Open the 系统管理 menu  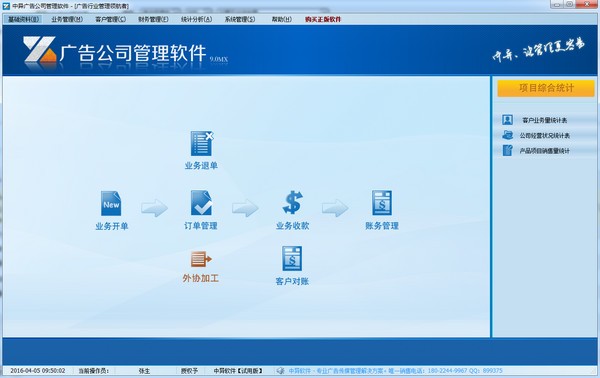(x=240, y=19)
